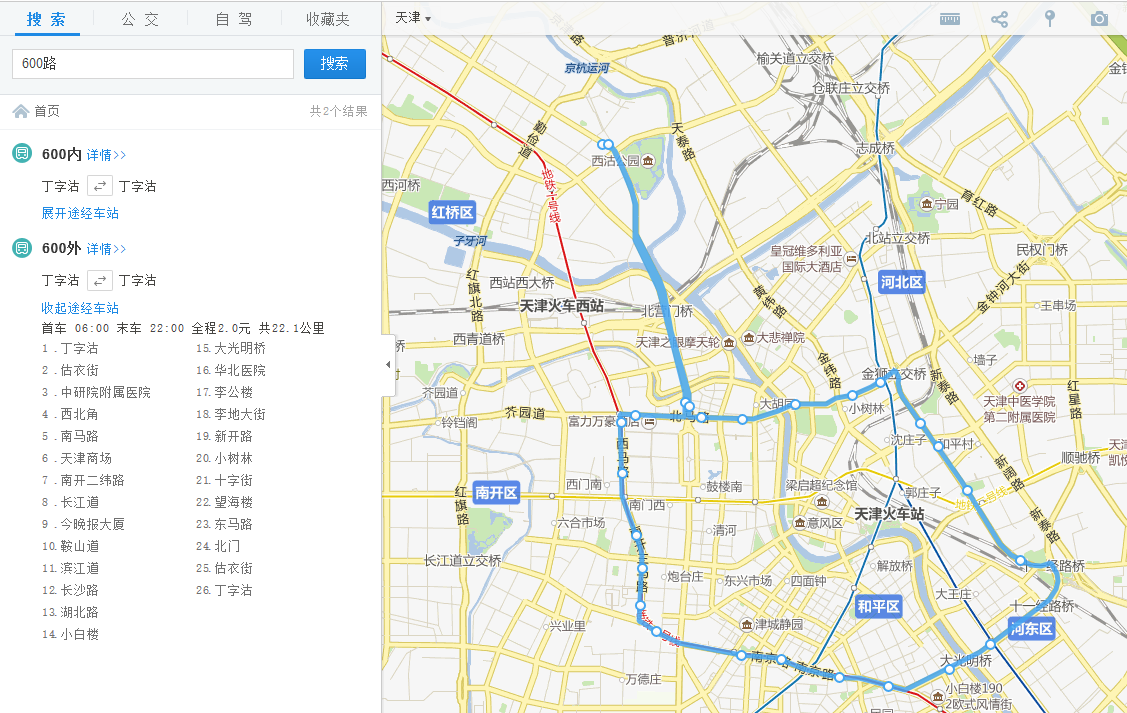Click the bus icon beside 600内
Viewport: 1127px width, 713px height.
point(22,154)
